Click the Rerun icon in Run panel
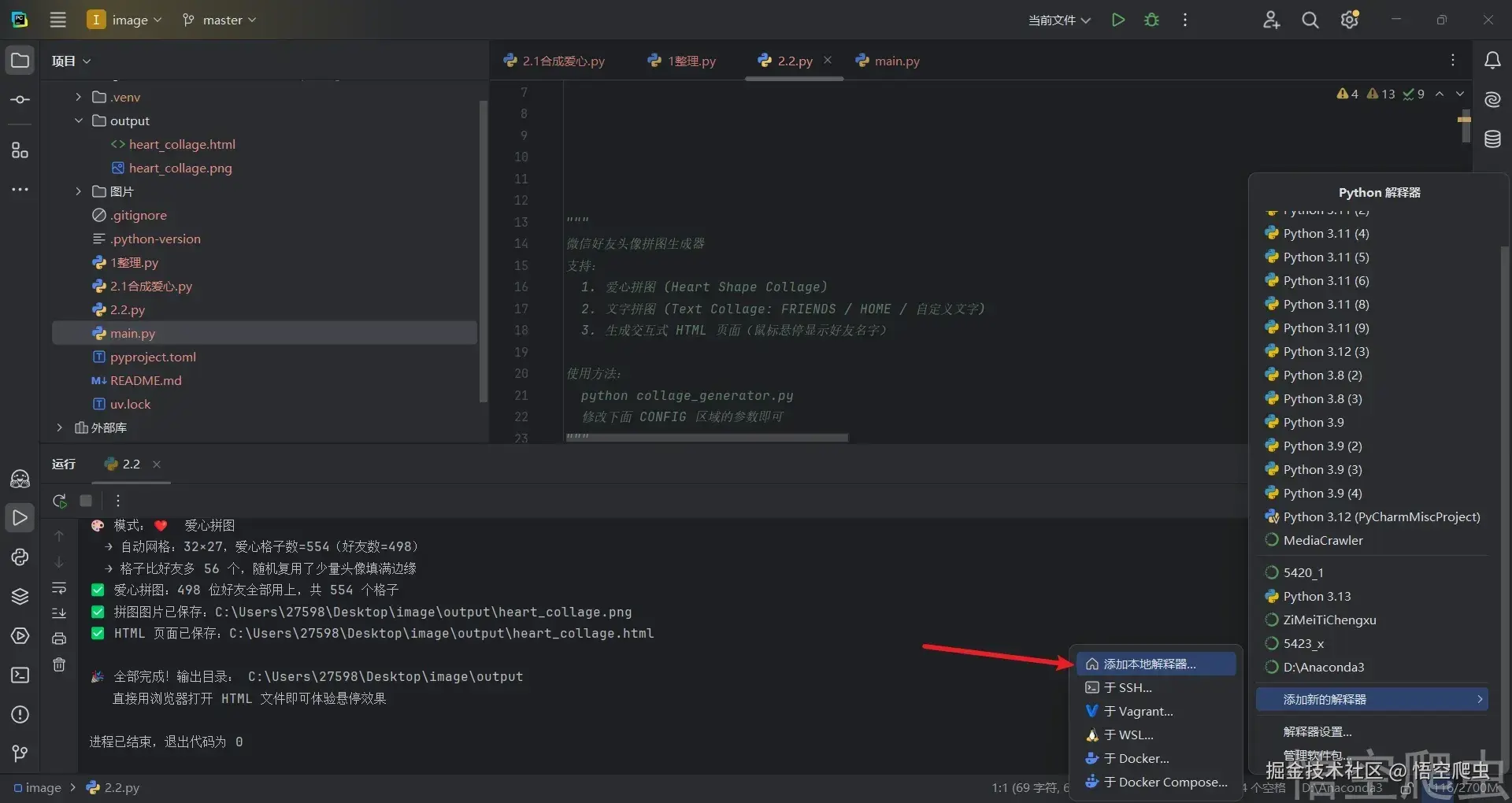1512x803 pixels. 60,501
